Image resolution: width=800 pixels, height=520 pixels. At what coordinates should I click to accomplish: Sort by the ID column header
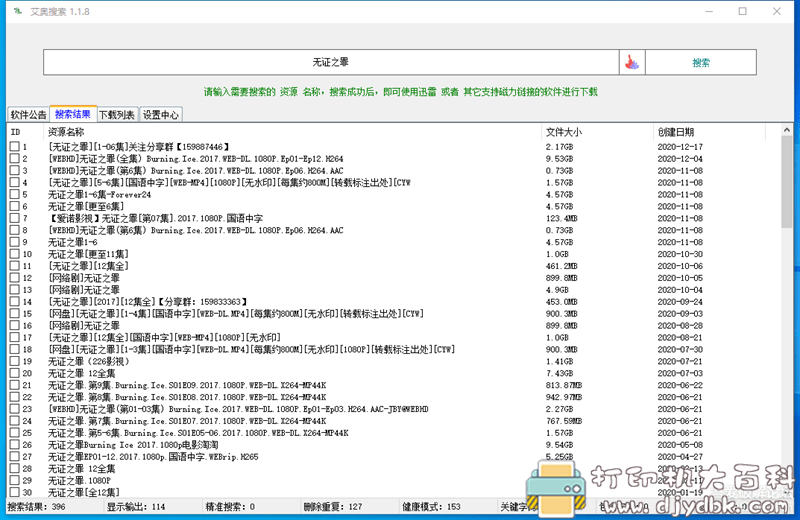26,132
